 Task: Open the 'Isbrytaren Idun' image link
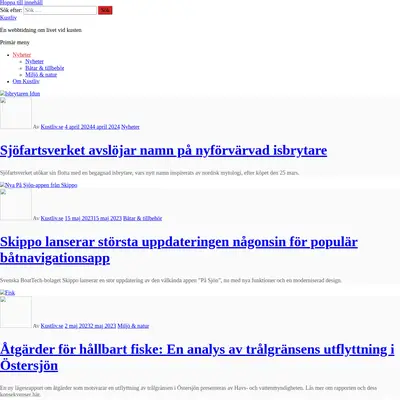pyautogui.click(x=20, y=94)
